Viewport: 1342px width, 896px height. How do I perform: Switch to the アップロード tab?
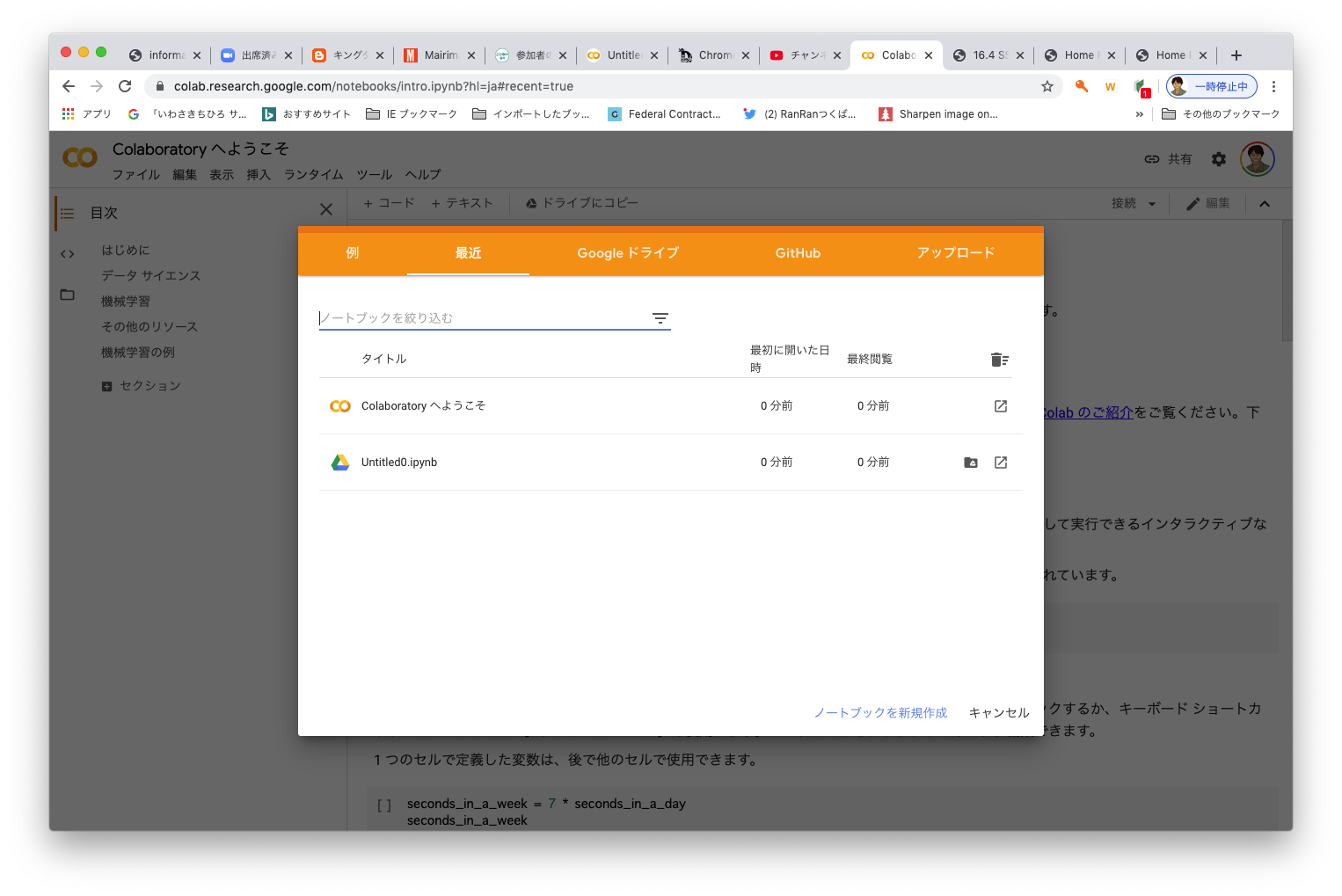click(956, 253)
